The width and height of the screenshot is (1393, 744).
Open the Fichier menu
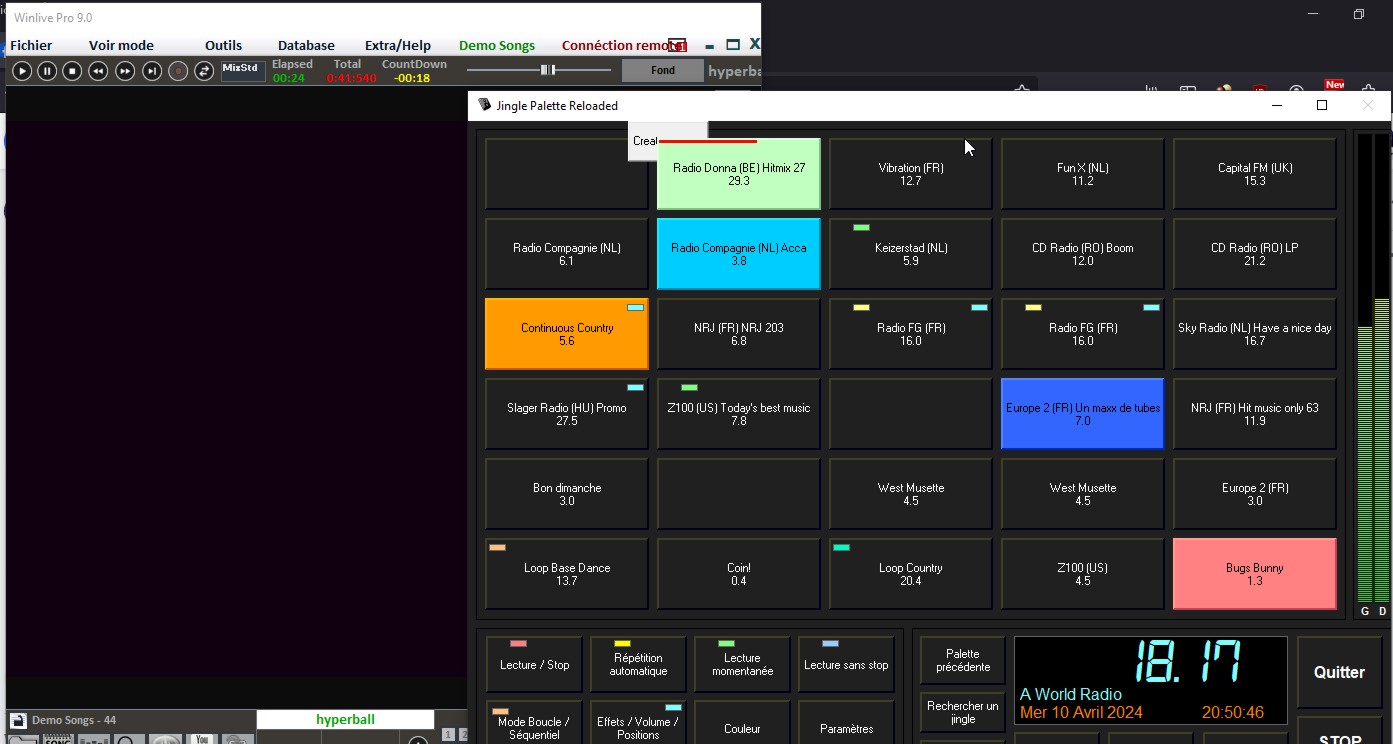pos(31,45)
